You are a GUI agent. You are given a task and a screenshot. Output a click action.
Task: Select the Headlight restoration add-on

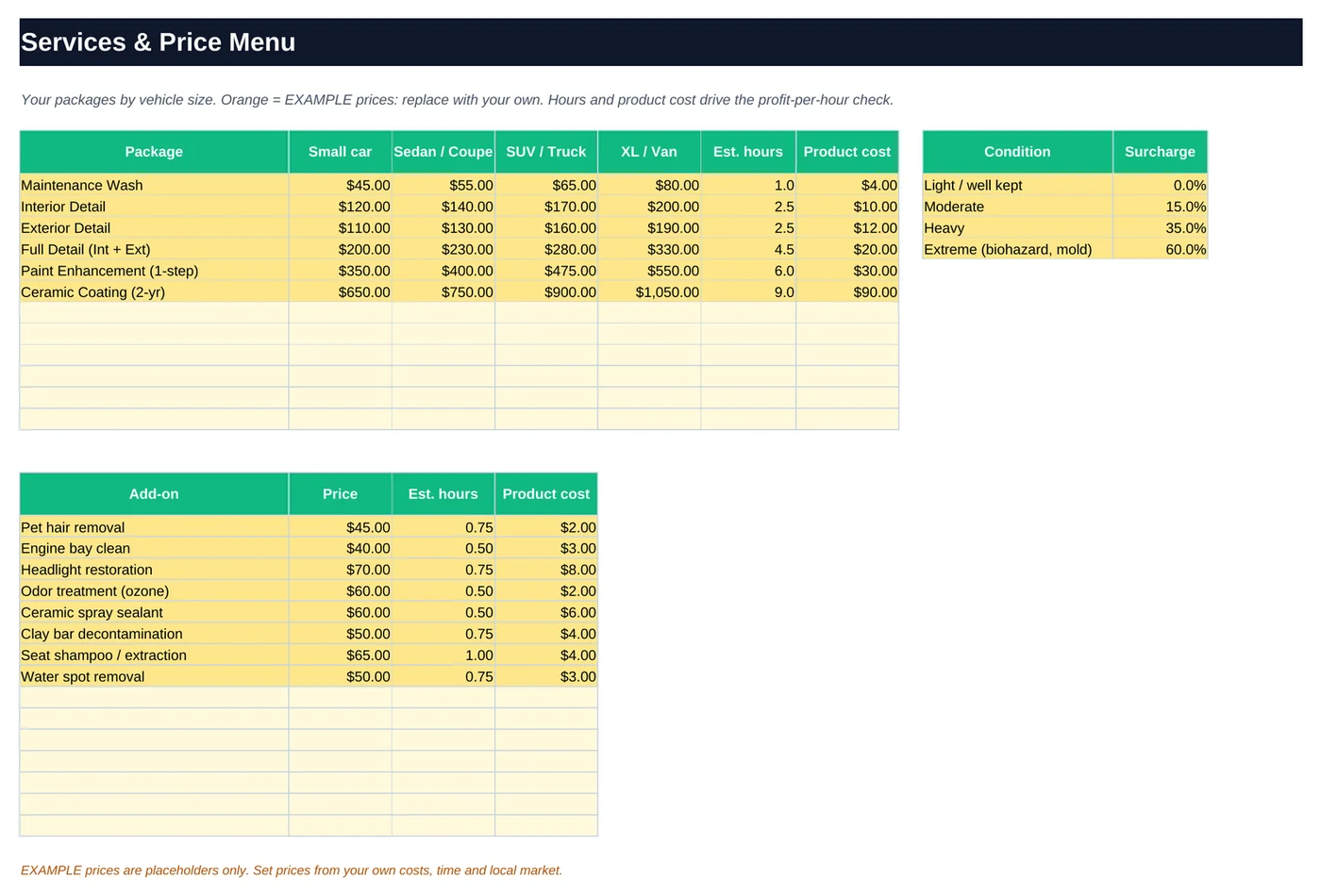pos(154,570)
